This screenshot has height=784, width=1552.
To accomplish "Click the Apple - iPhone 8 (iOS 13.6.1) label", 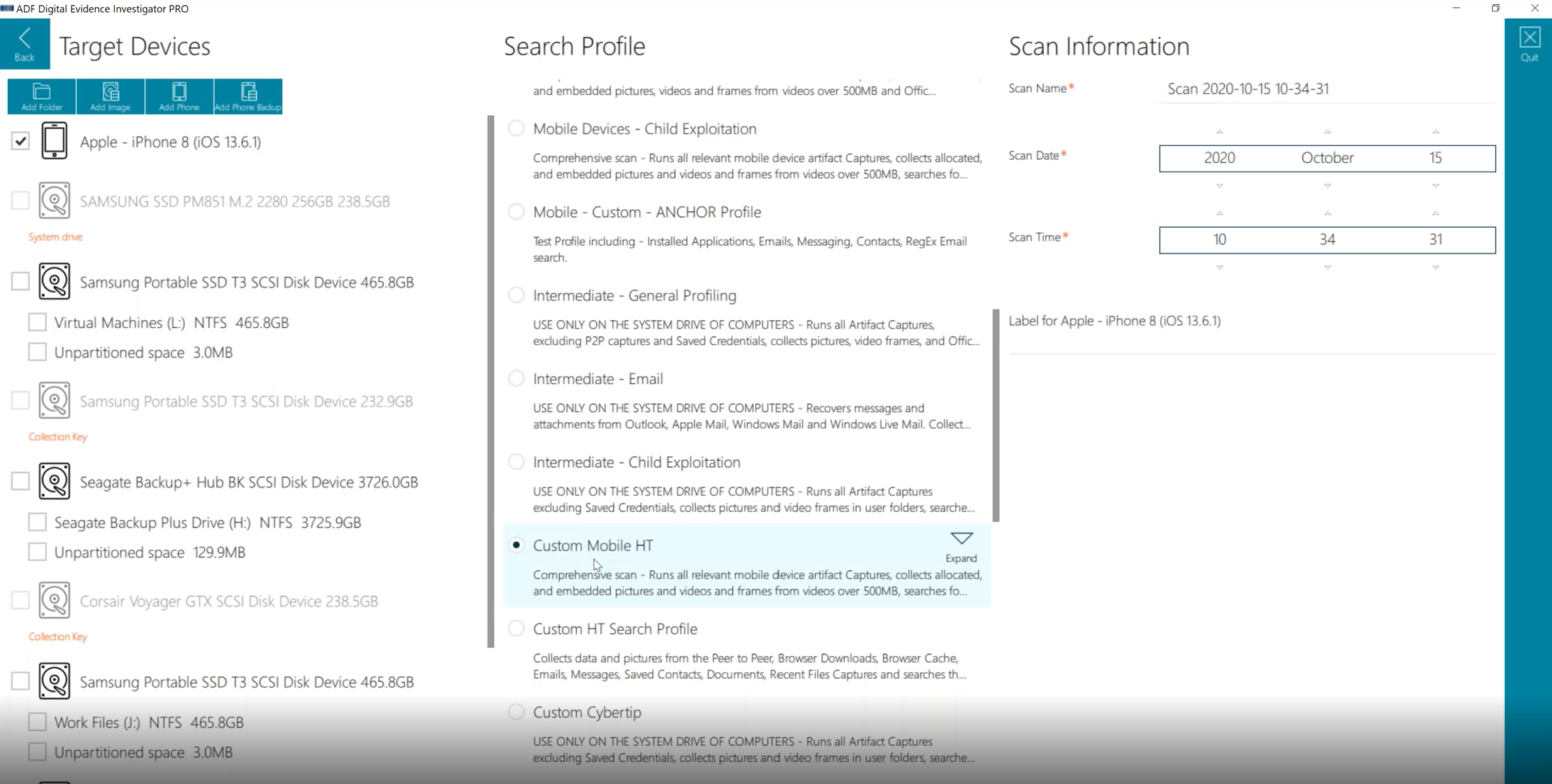I will [170, 142].
